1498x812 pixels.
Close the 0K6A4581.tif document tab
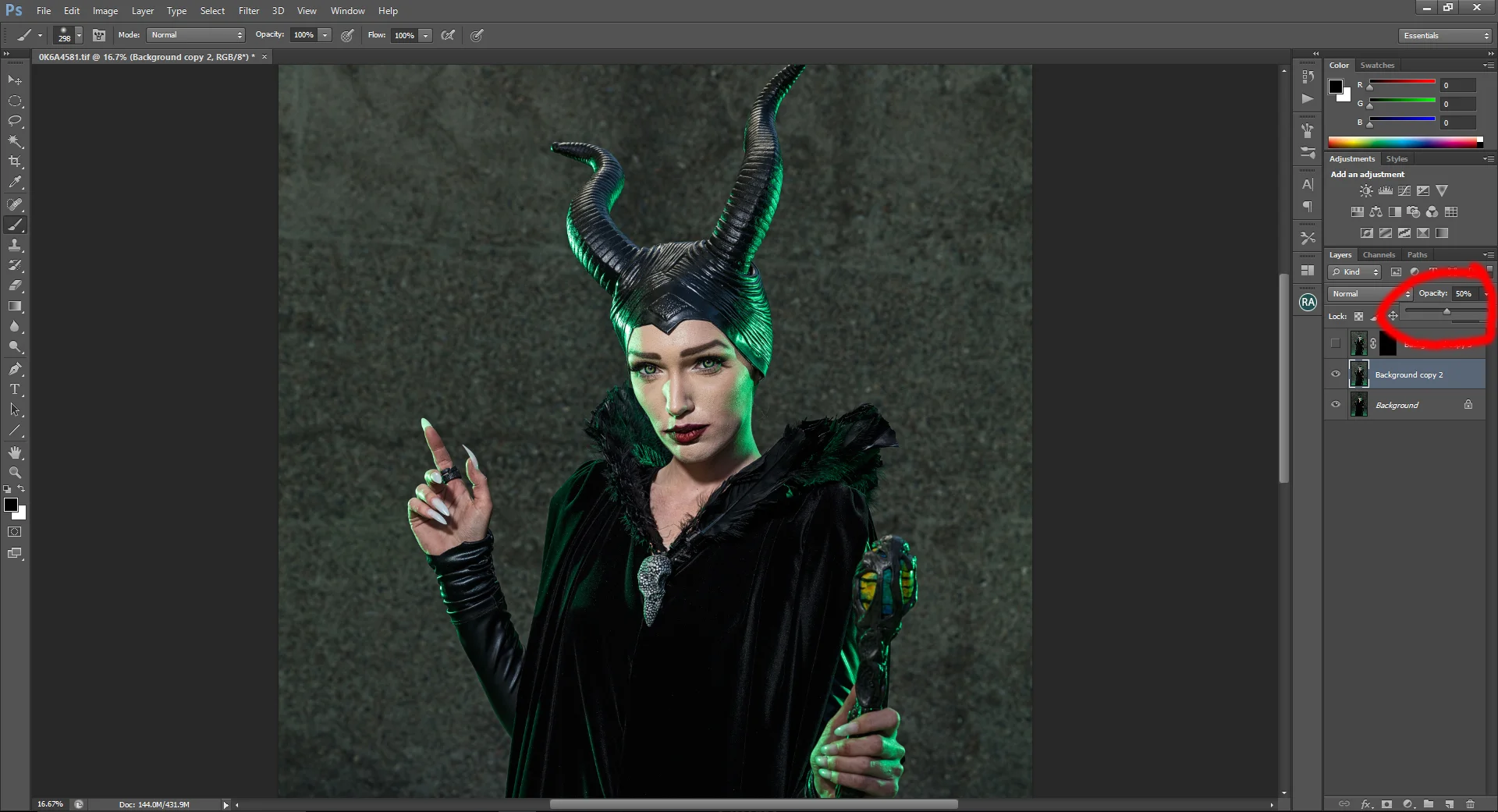click(x=264, y=57)
